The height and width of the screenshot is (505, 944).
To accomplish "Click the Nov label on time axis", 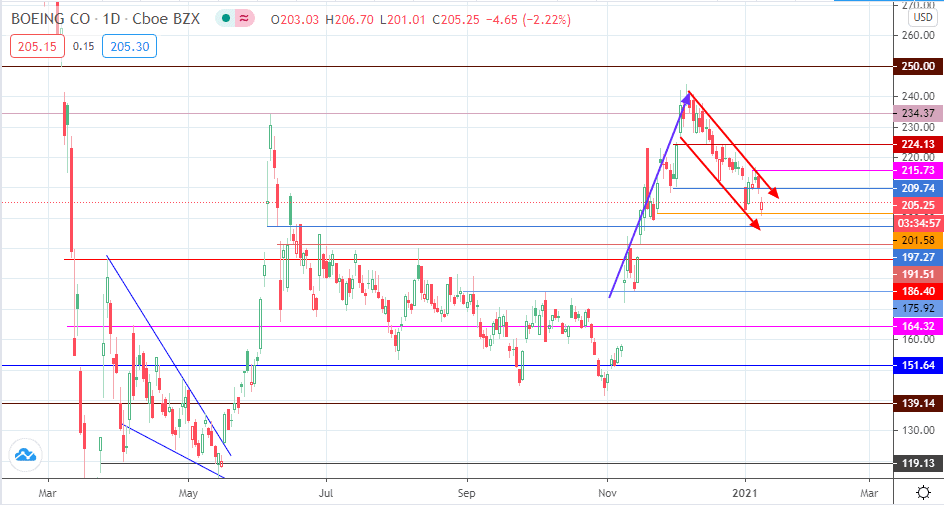I will pyautogui.click(x=607, y=494).
